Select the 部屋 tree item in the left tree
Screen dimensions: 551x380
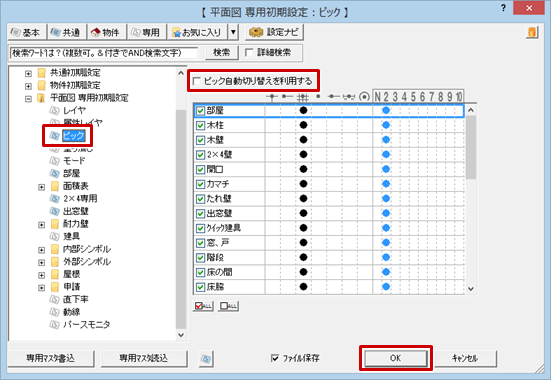[72, 173]
